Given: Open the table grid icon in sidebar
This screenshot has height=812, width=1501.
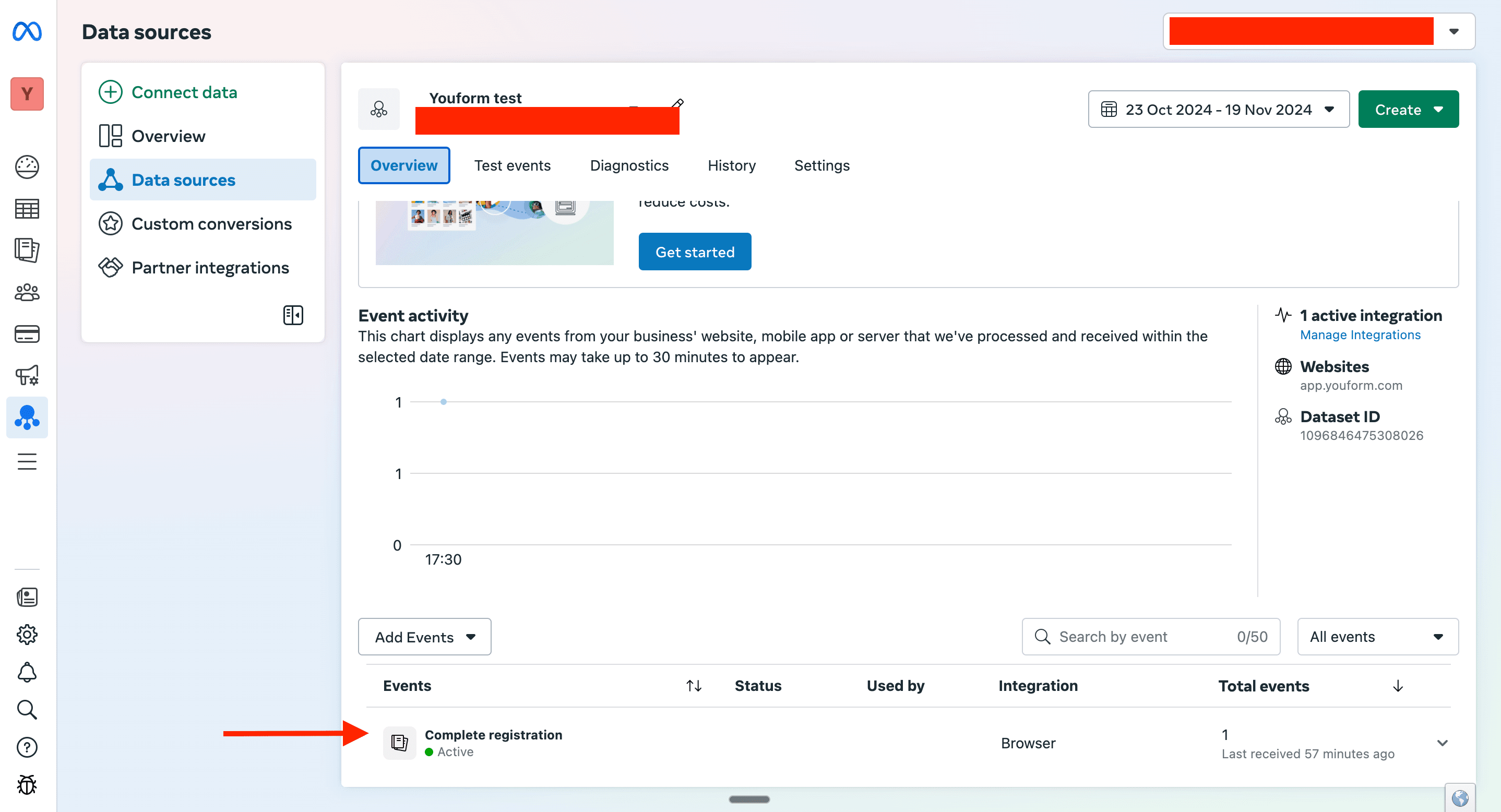Looking at the screenshot, I should 27,209.
